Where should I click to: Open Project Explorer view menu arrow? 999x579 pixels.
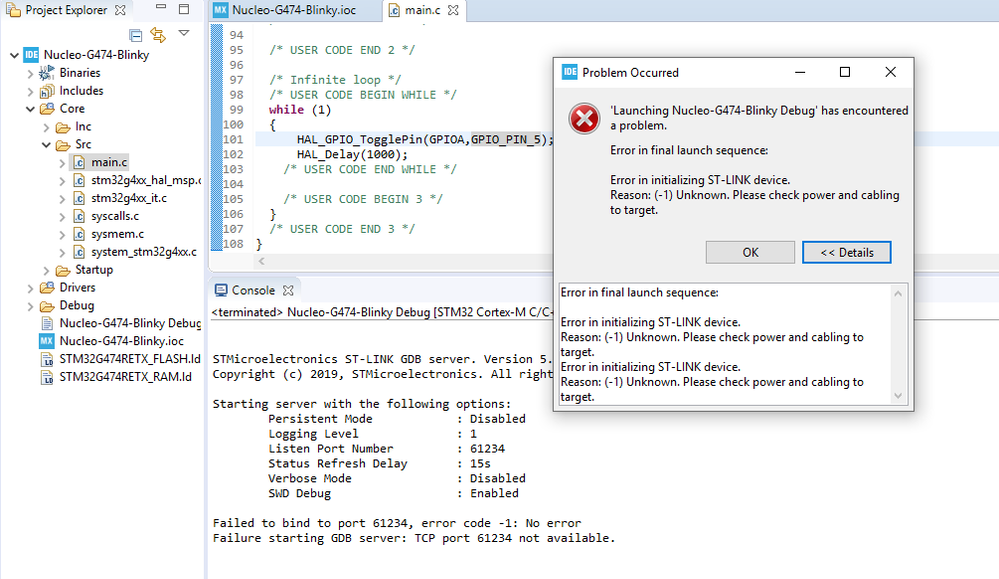click(x=184, y=33)
